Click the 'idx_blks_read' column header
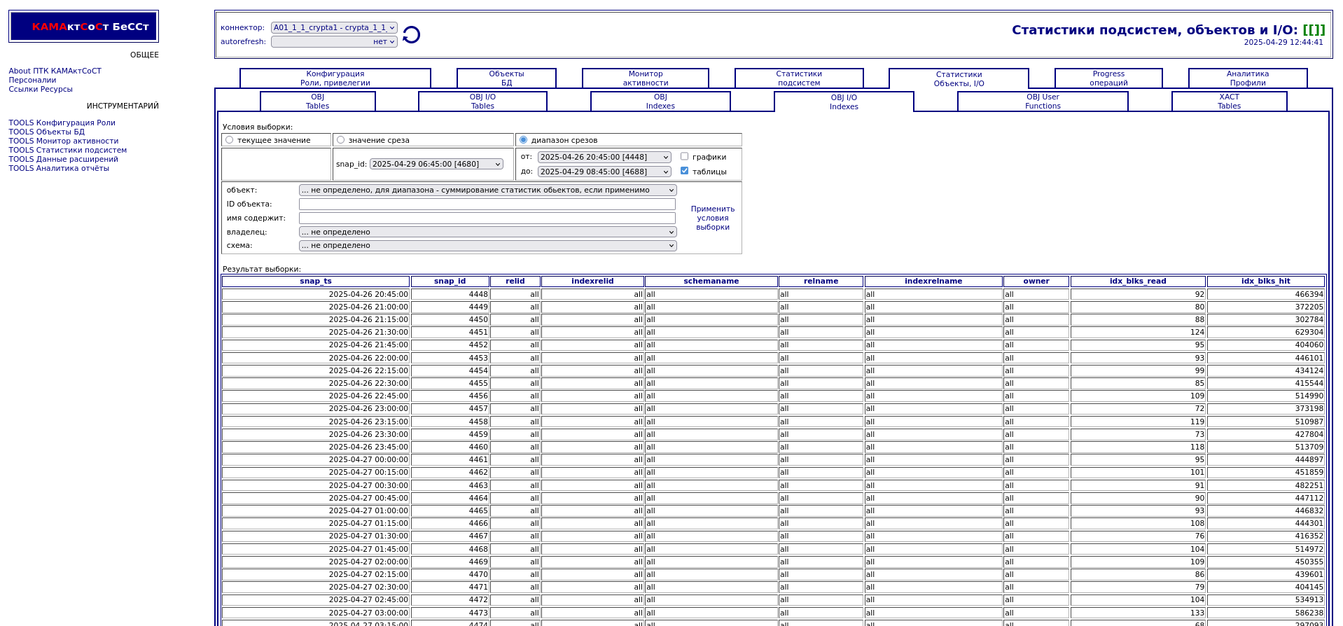Viewport: 1343px width, 626px height. [x=1137, y=281]
